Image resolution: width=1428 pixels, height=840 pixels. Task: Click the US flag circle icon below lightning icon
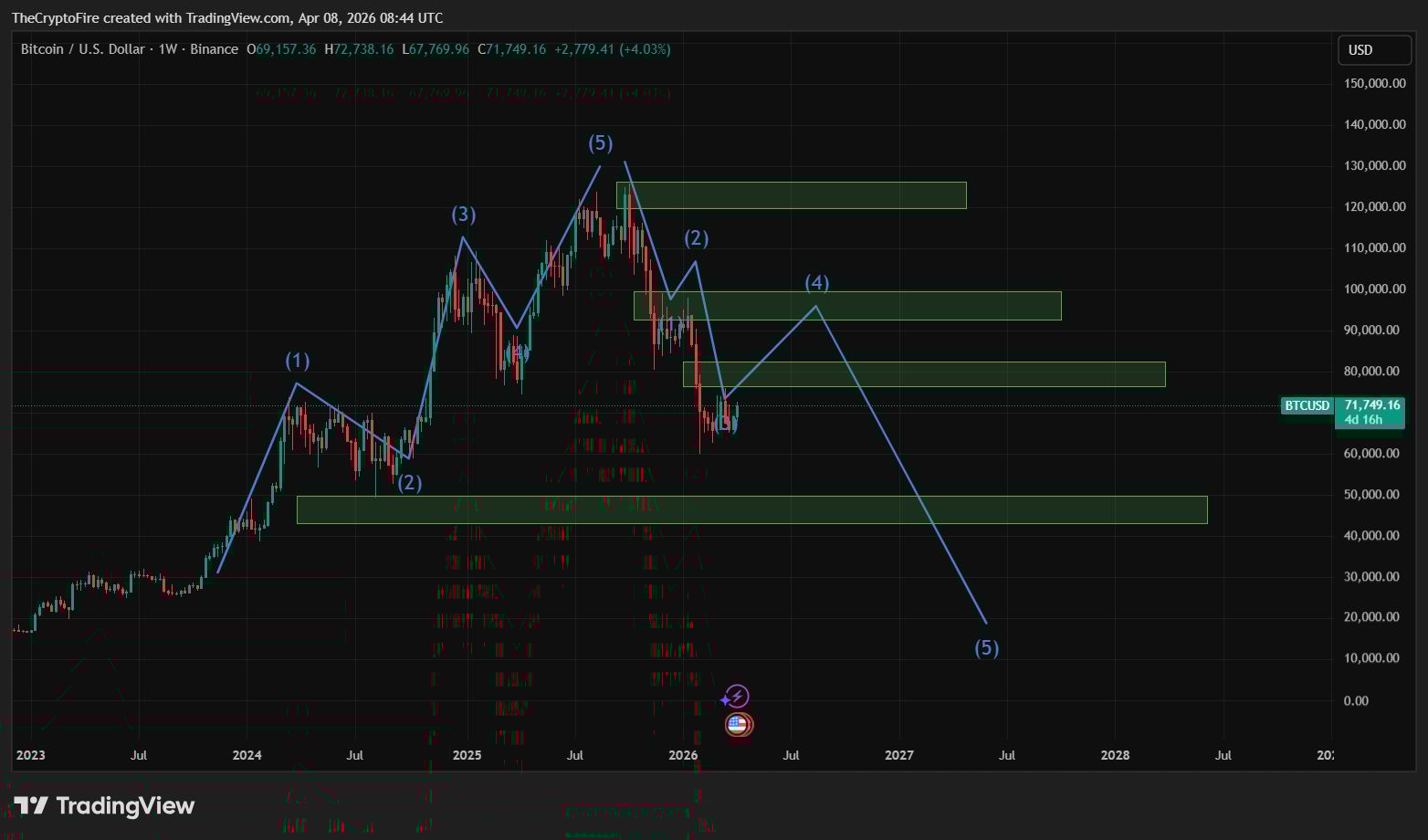click(739, 723)
